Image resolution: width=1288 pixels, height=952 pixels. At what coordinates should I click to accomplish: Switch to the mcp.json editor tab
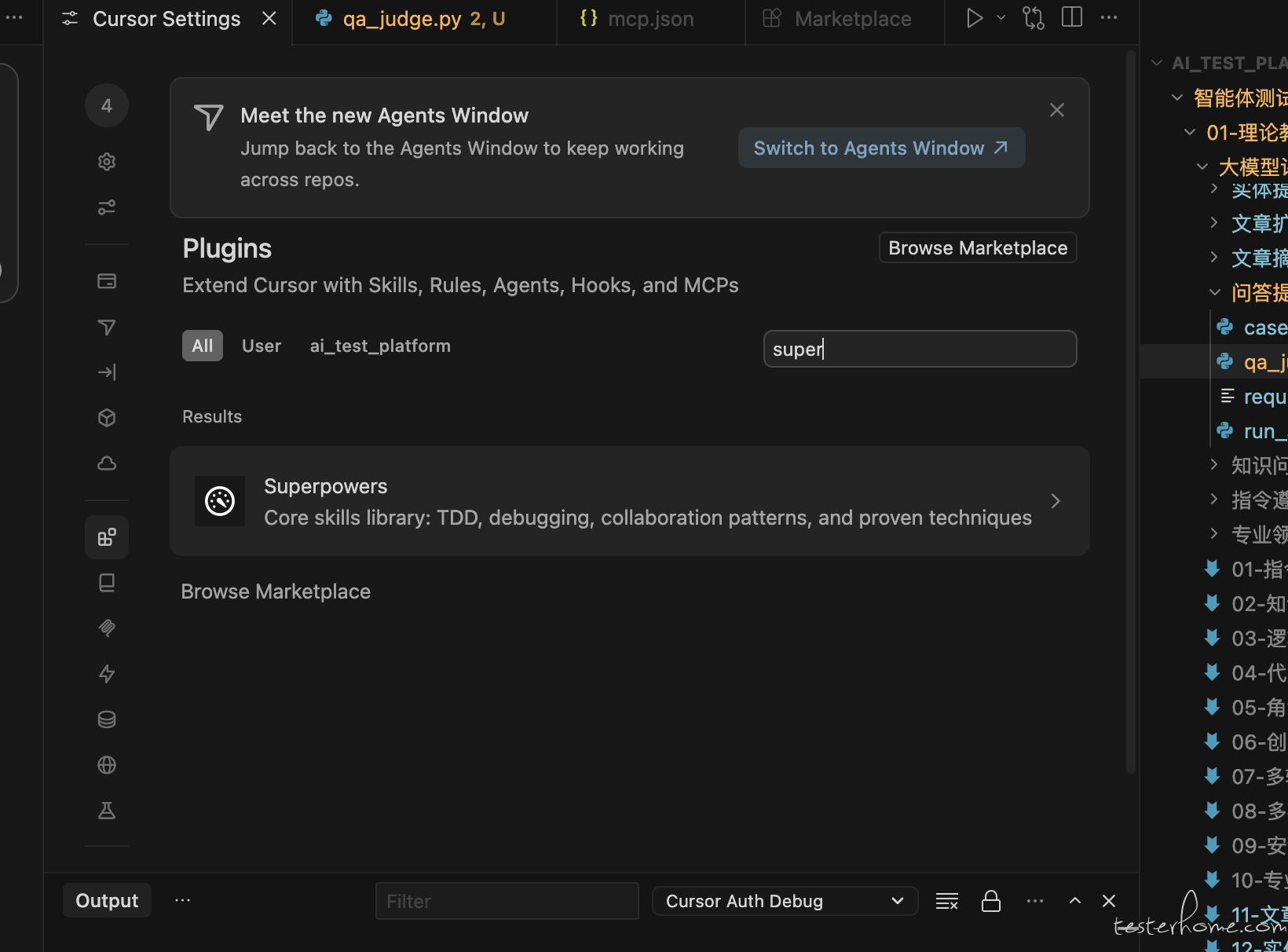point(650,19)
